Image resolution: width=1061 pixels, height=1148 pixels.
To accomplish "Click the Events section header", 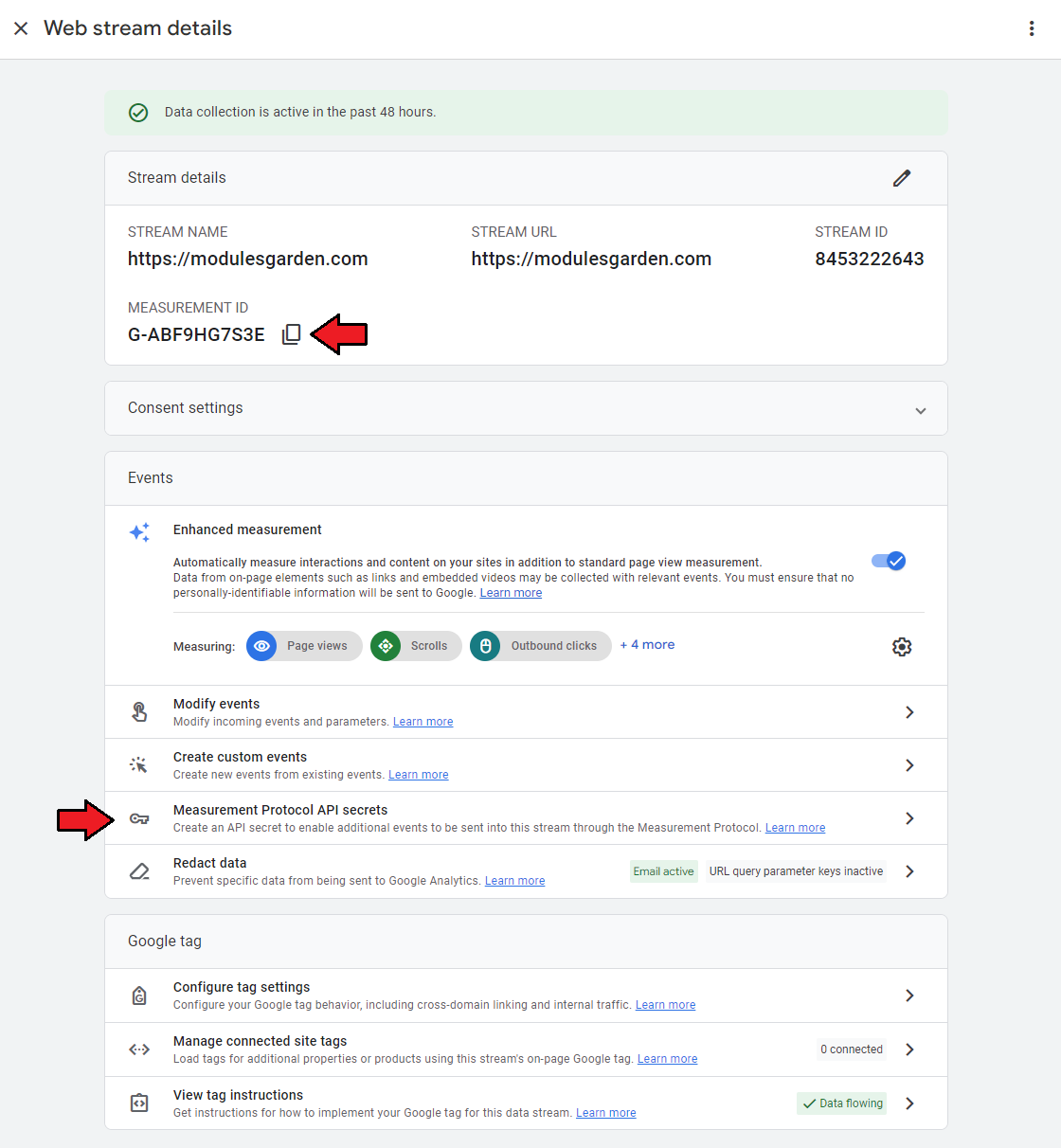I will pos(526,478).
